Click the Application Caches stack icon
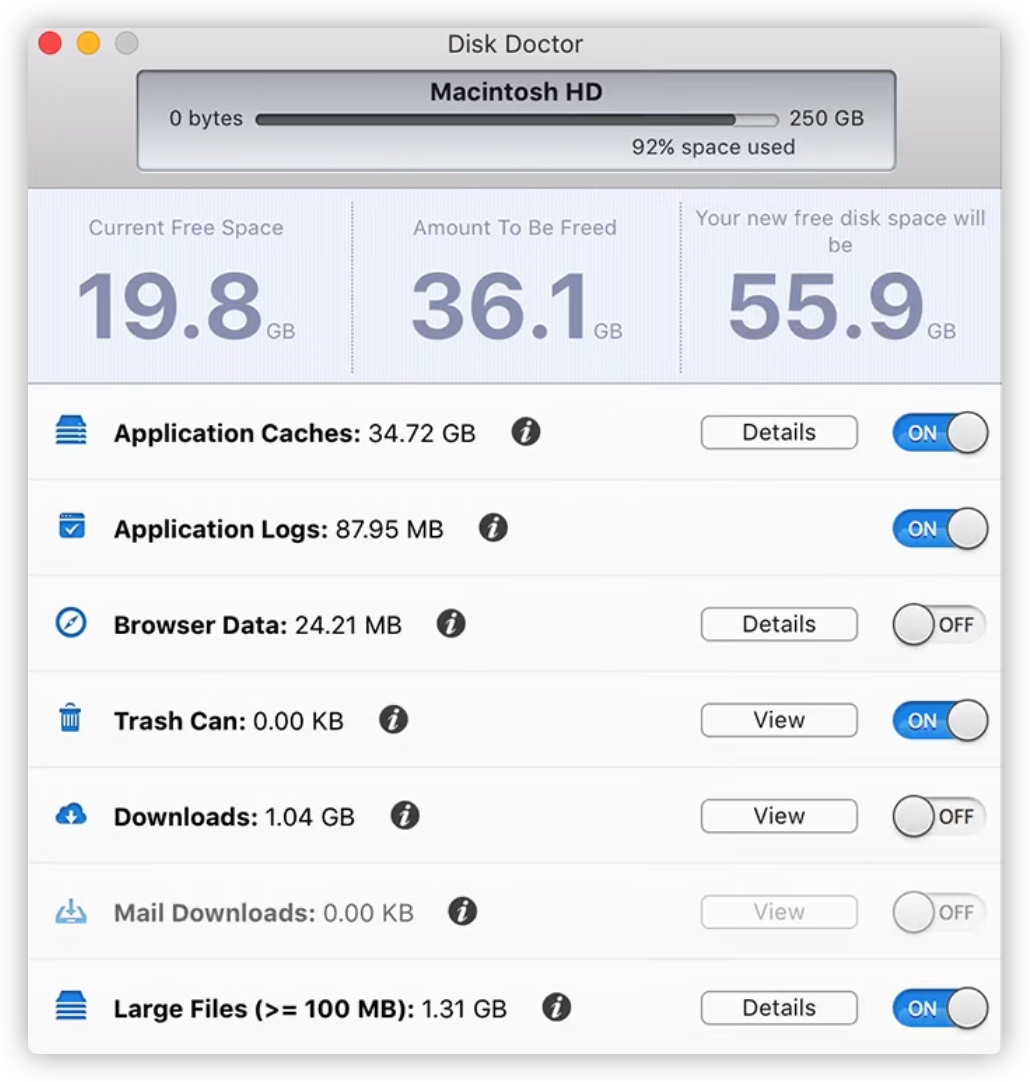Viewport: 1030px width, 1082px height. coord(71,431)
